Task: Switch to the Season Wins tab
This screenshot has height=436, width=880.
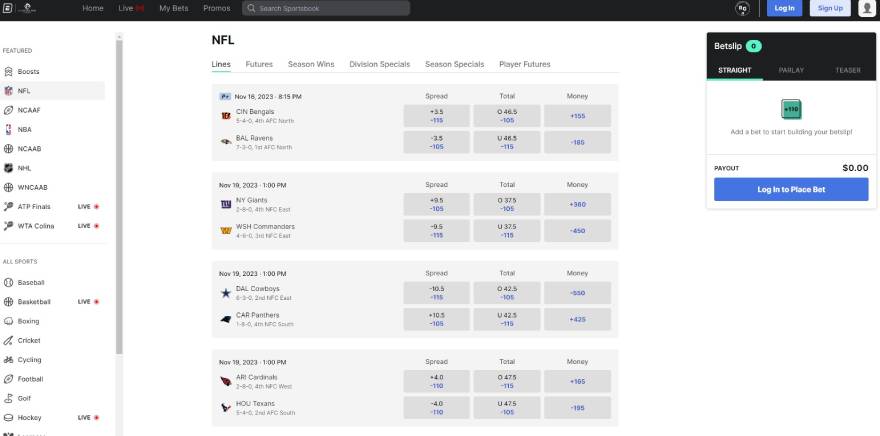Action: (x=311, y=64)
